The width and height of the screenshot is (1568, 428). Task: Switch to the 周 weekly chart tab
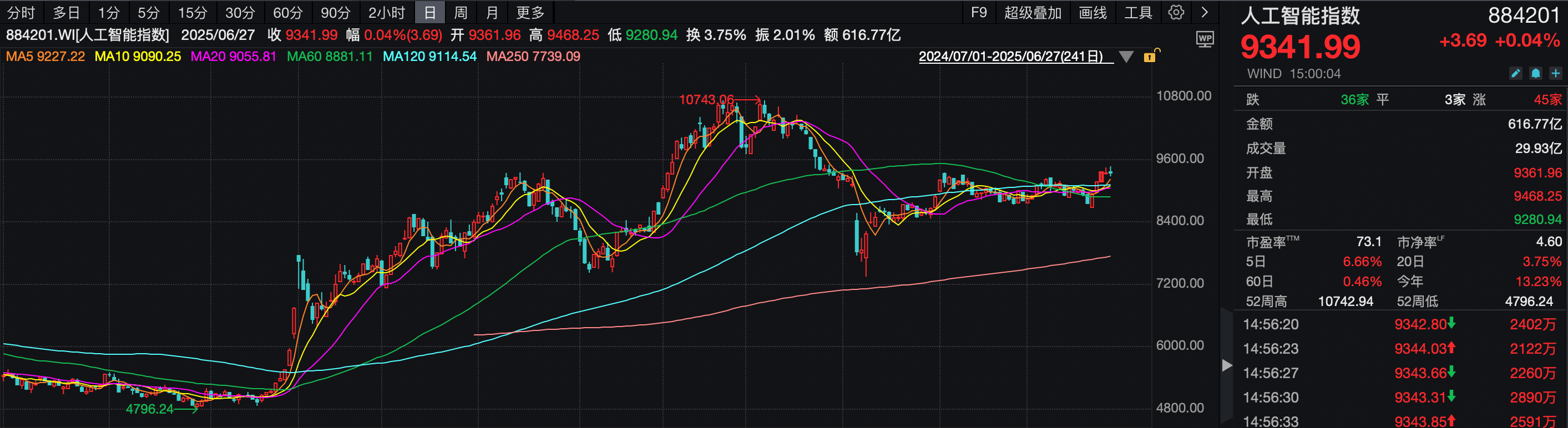click(461, 12)
